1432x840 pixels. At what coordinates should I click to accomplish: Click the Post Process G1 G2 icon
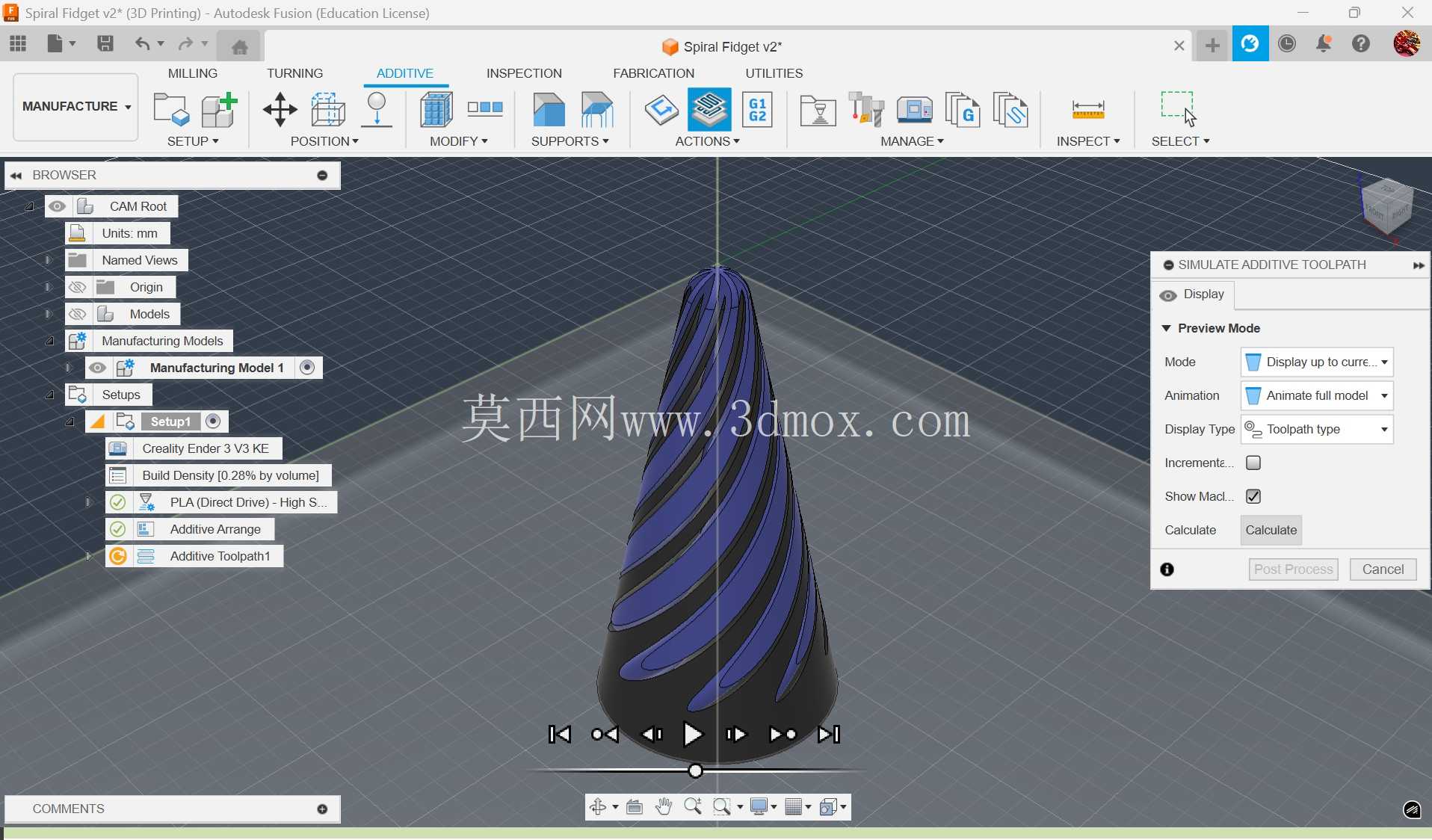pos(757,109)
